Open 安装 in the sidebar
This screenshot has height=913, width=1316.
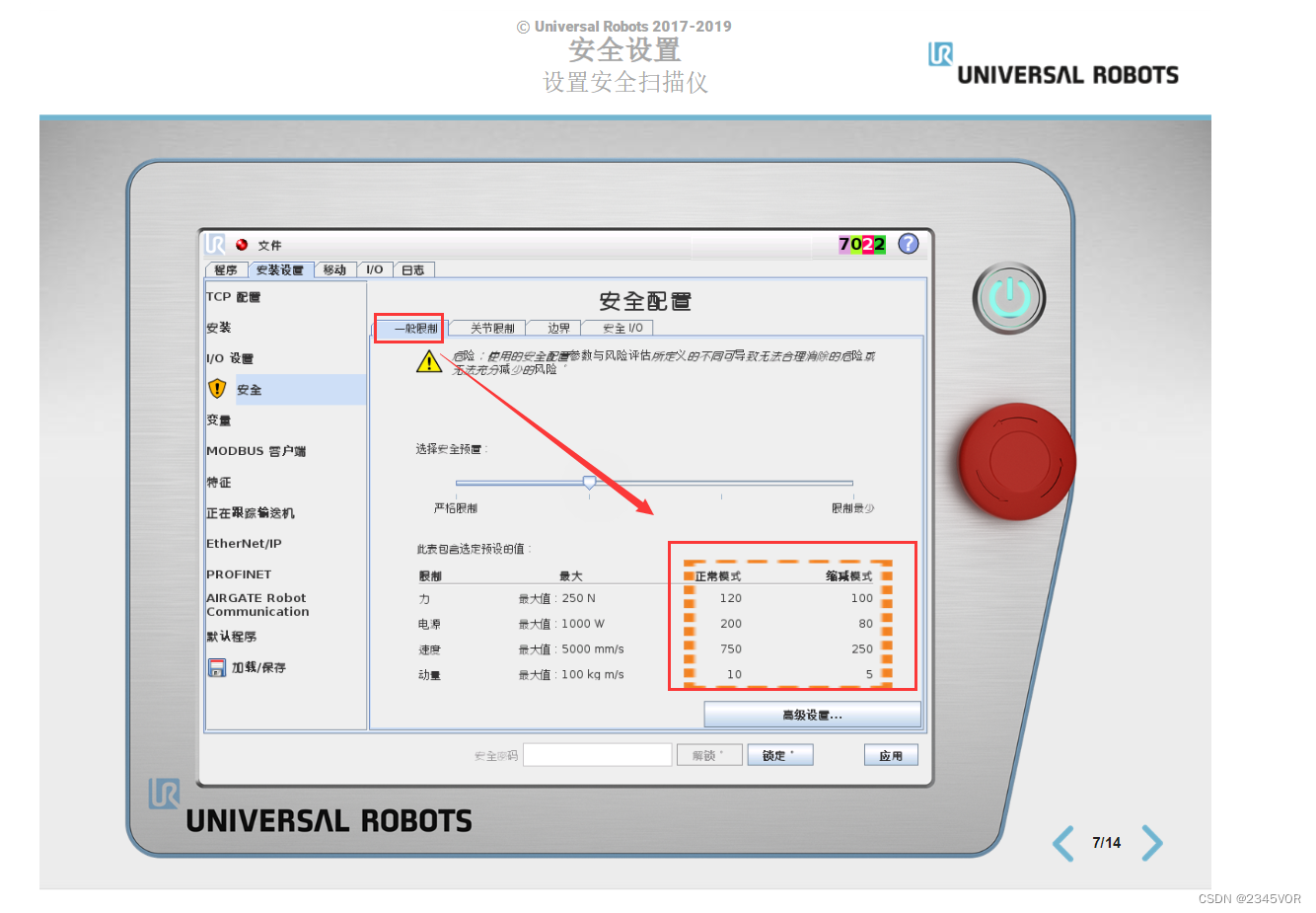click(x=219, y=328)
